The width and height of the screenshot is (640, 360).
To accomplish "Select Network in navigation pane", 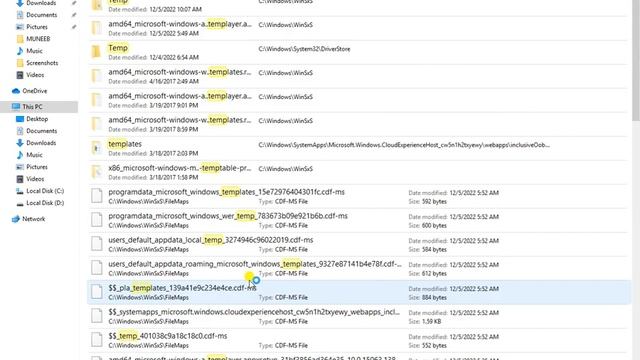I will tap(33, 219).
